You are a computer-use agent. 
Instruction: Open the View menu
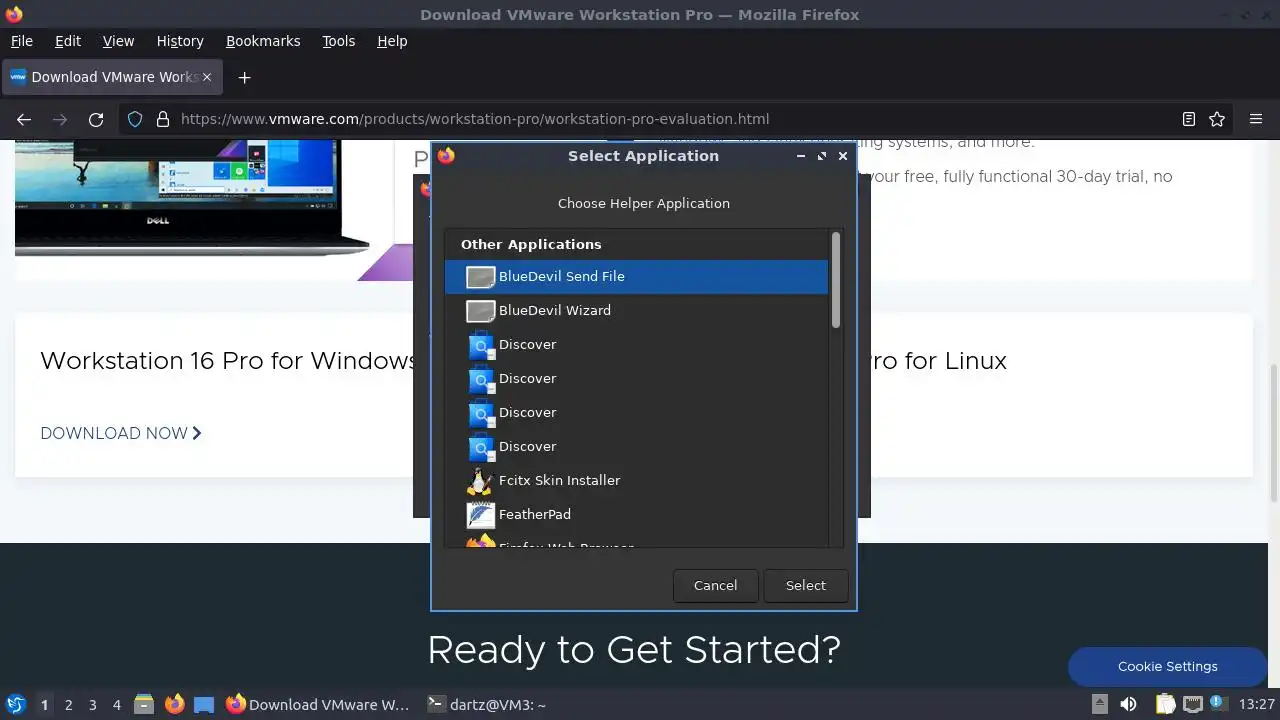click(x=118, y=41)
